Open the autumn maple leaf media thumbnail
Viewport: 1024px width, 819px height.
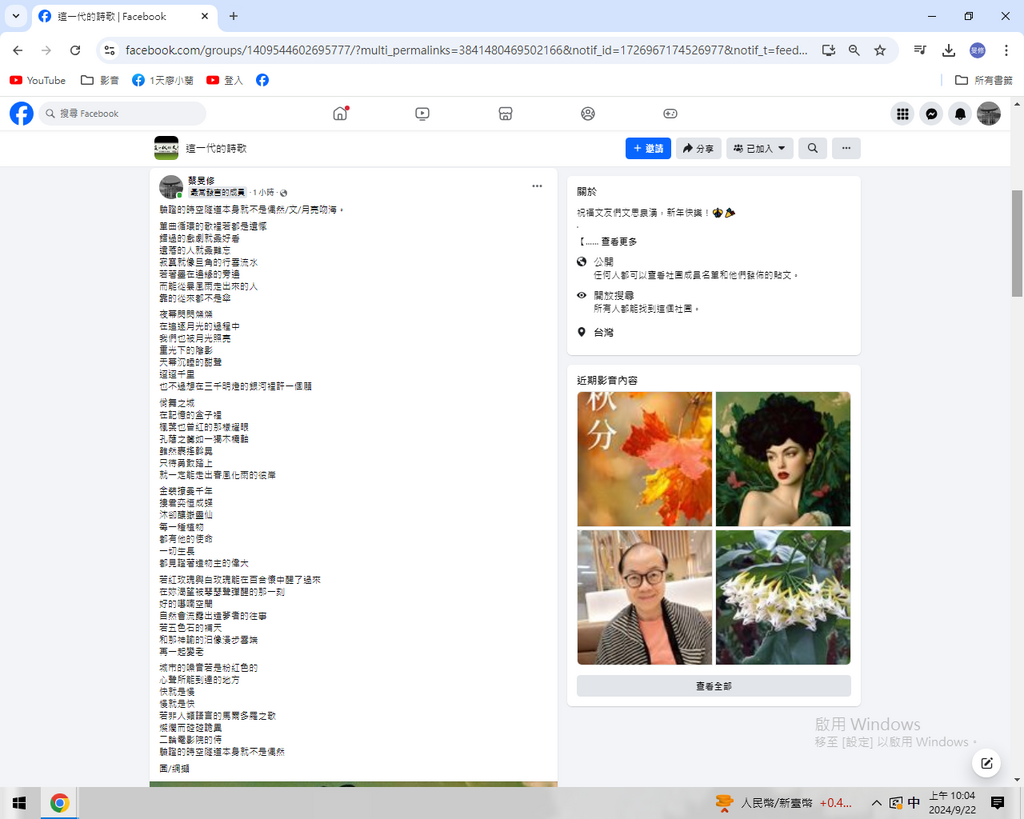[644, 459]
